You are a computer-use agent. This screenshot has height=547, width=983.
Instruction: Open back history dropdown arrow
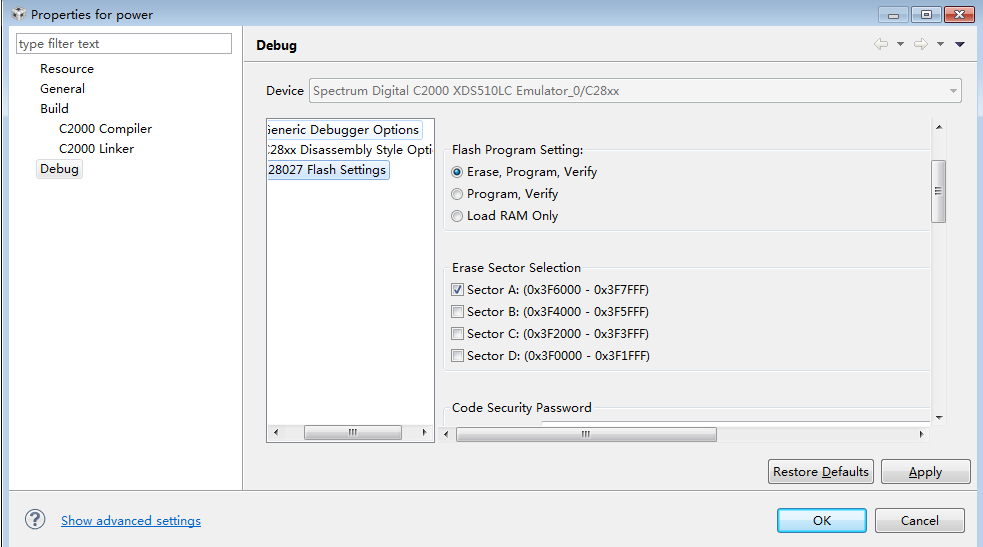(900, 44)
